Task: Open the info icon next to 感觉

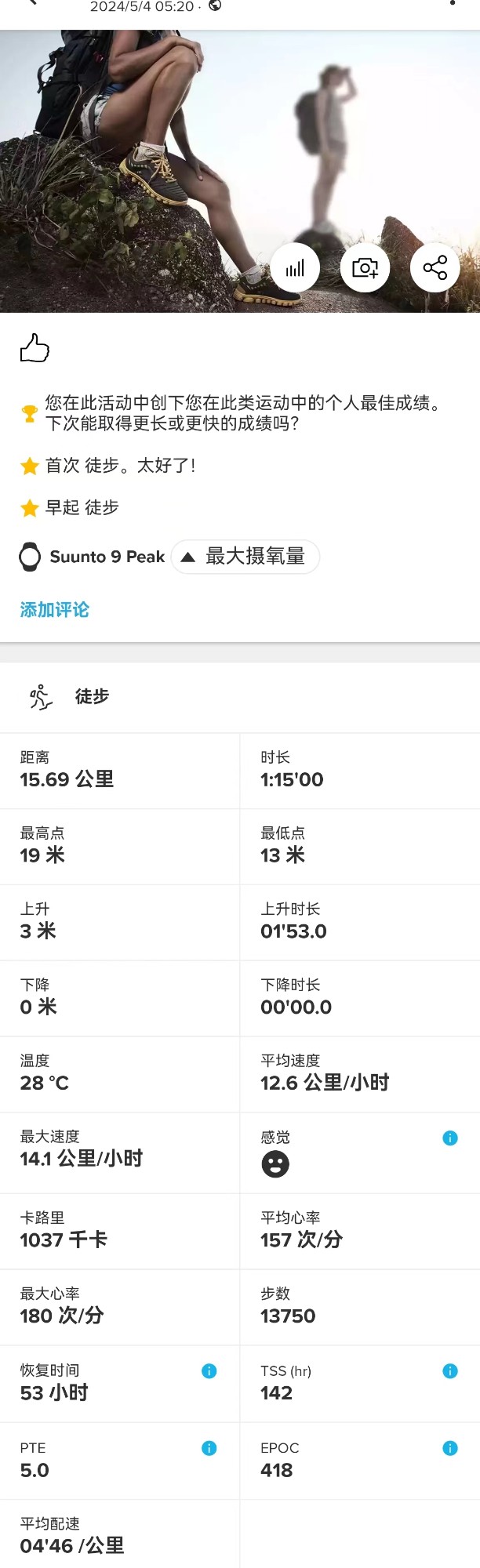Action: (450, 1138)
